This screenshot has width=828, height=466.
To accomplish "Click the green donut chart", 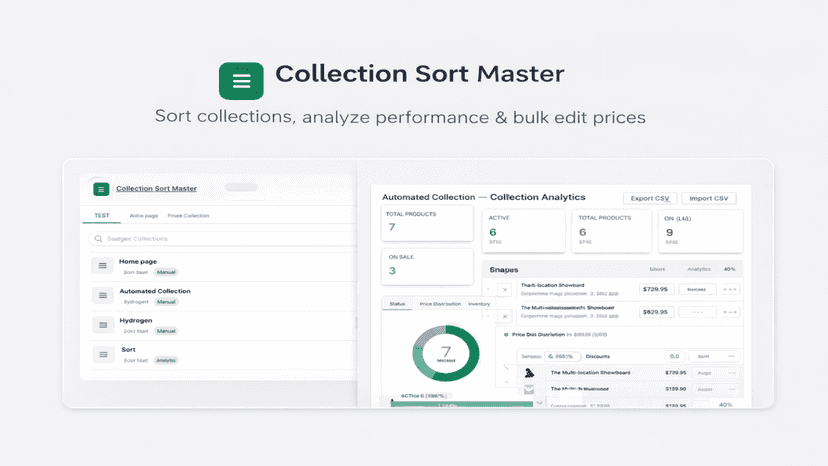I will pos(446,353).
